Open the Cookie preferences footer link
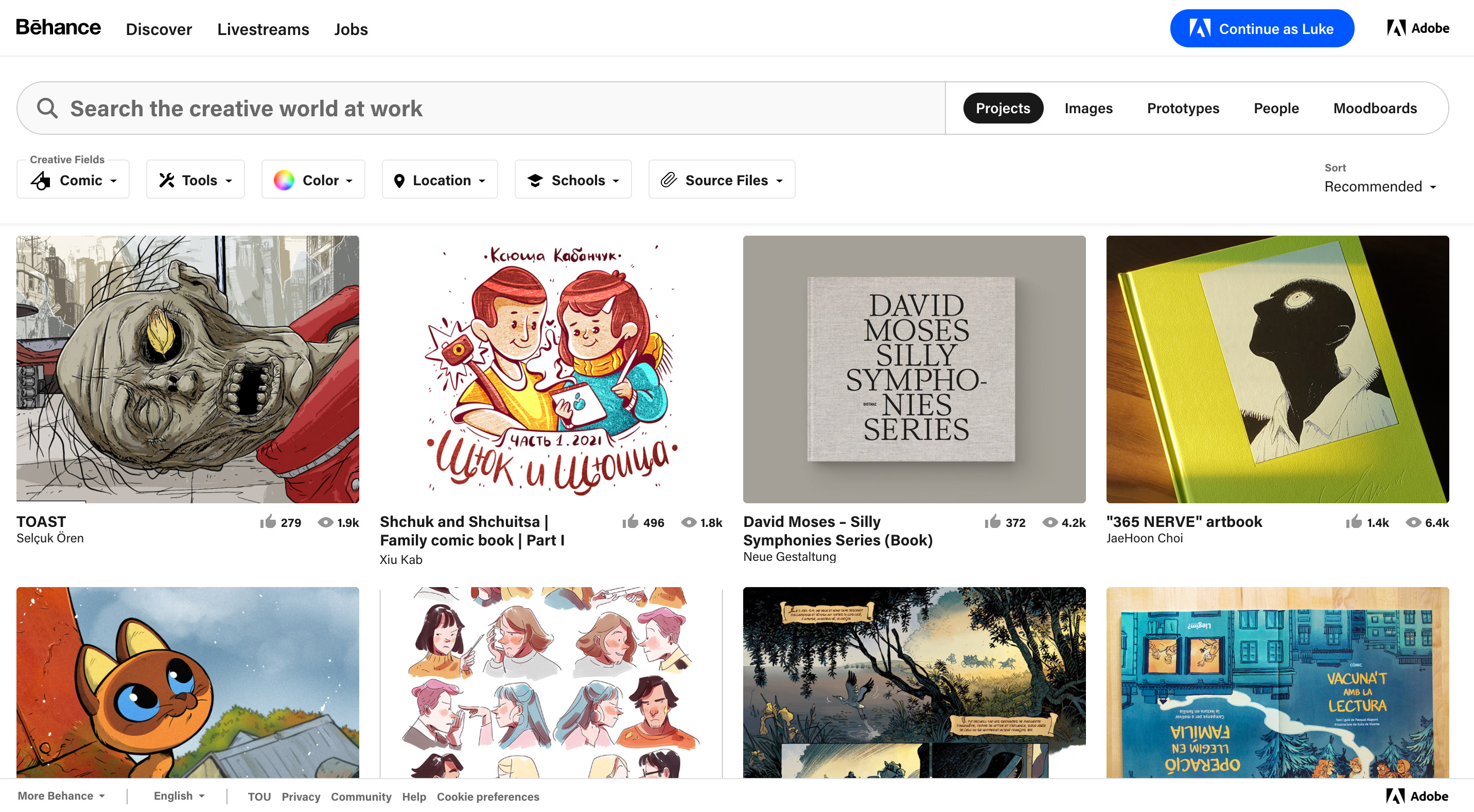Screen dimensions: 1474x812 pyautogui.click(x=487, y=797)
